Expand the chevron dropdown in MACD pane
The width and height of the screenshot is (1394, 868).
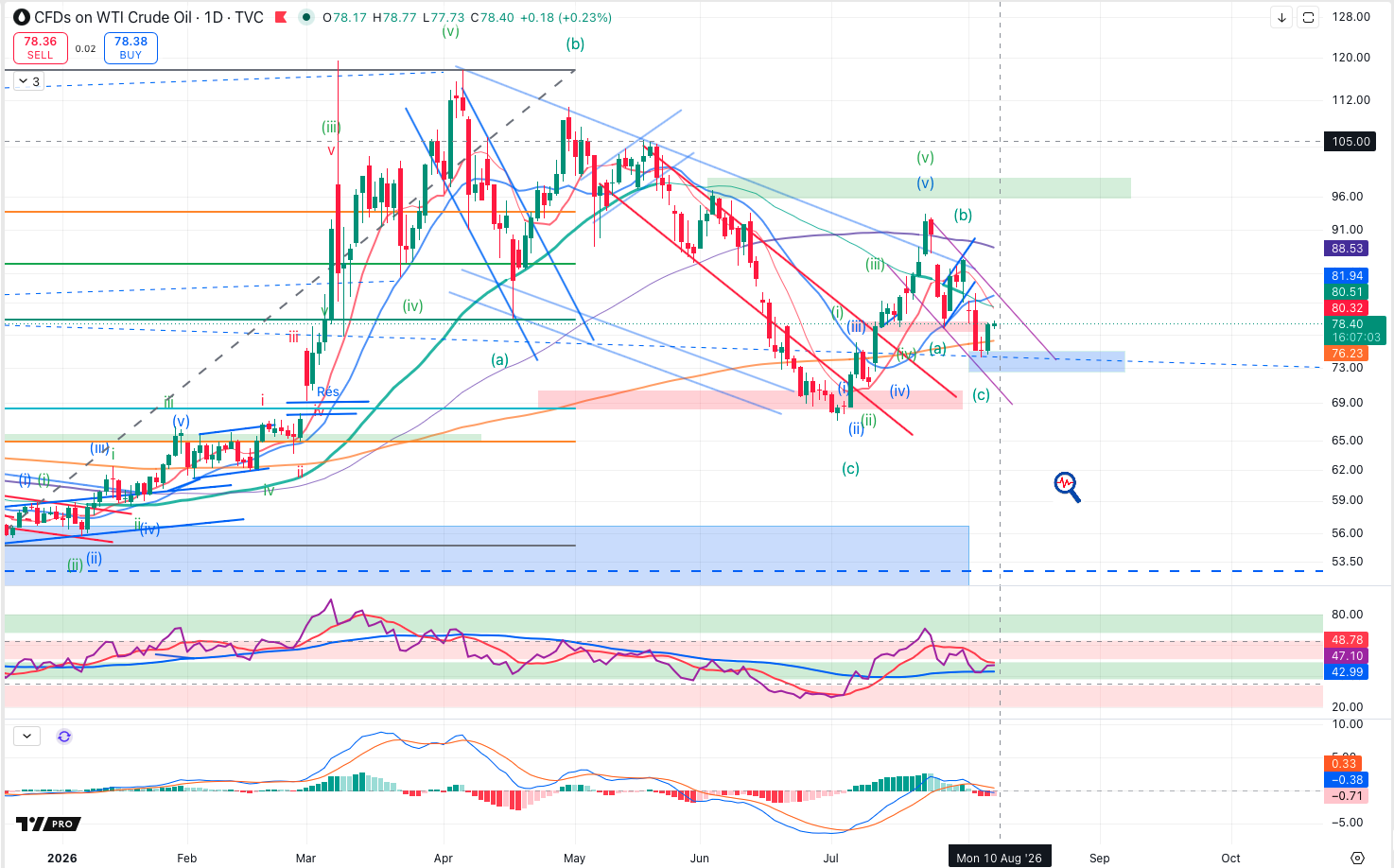(26, 736)
